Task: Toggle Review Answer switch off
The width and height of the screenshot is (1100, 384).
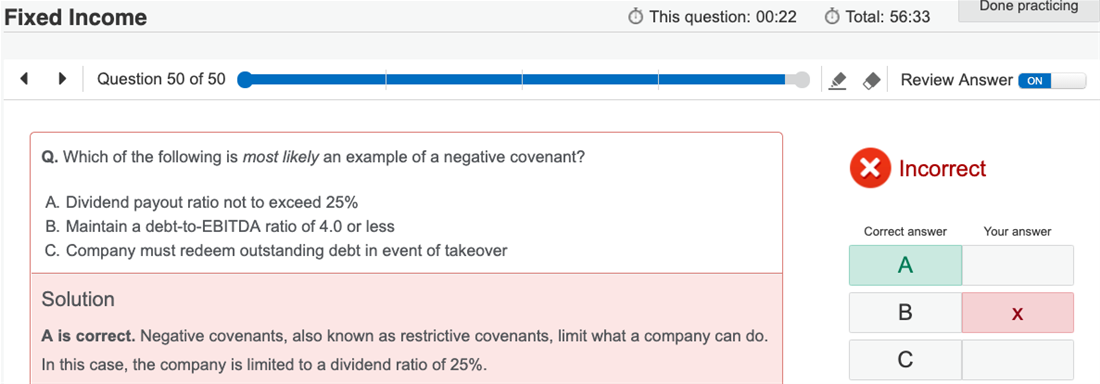Action: 1051,80
